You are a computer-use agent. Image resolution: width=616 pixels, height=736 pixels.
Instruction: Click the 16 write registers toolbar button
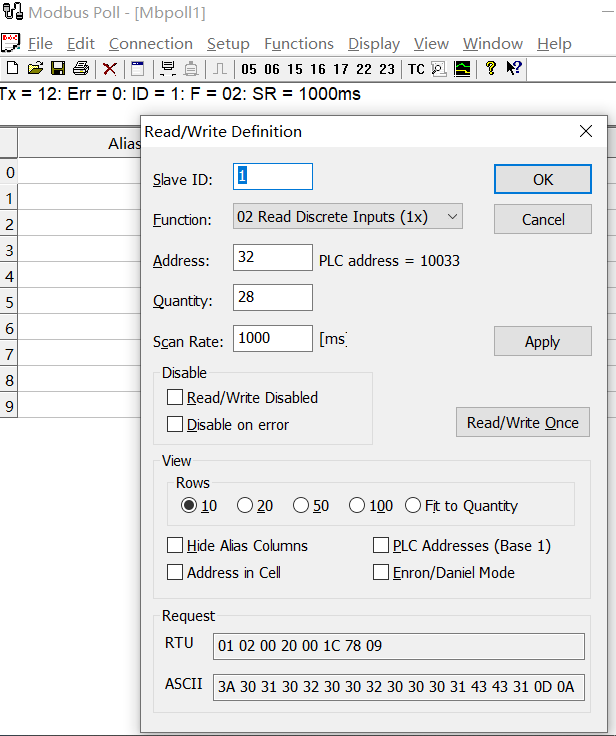tap(318, 69)
